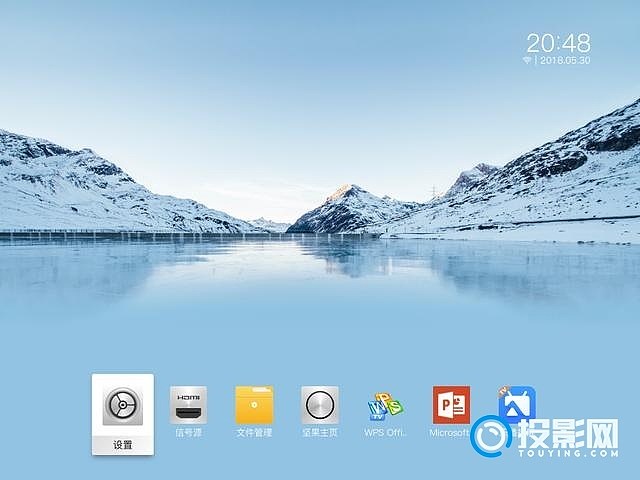640x480 pixels.
Task: Launch the WPS Office app icon
Action: pyautogui.click(x=385, y=405)
